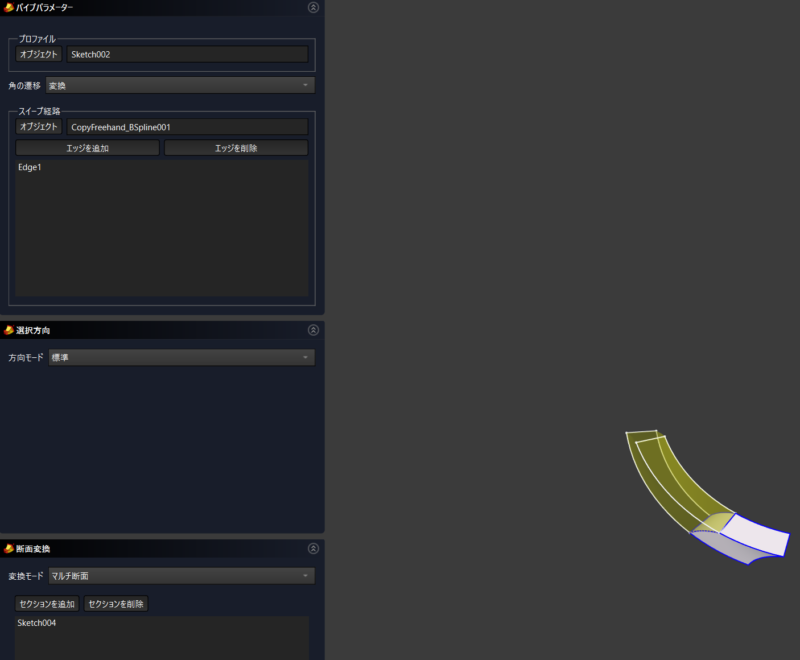Screen dimensions: 800x660
Task: Click the スイープ経路 オブジェクト button
Action: coord(39,126)
